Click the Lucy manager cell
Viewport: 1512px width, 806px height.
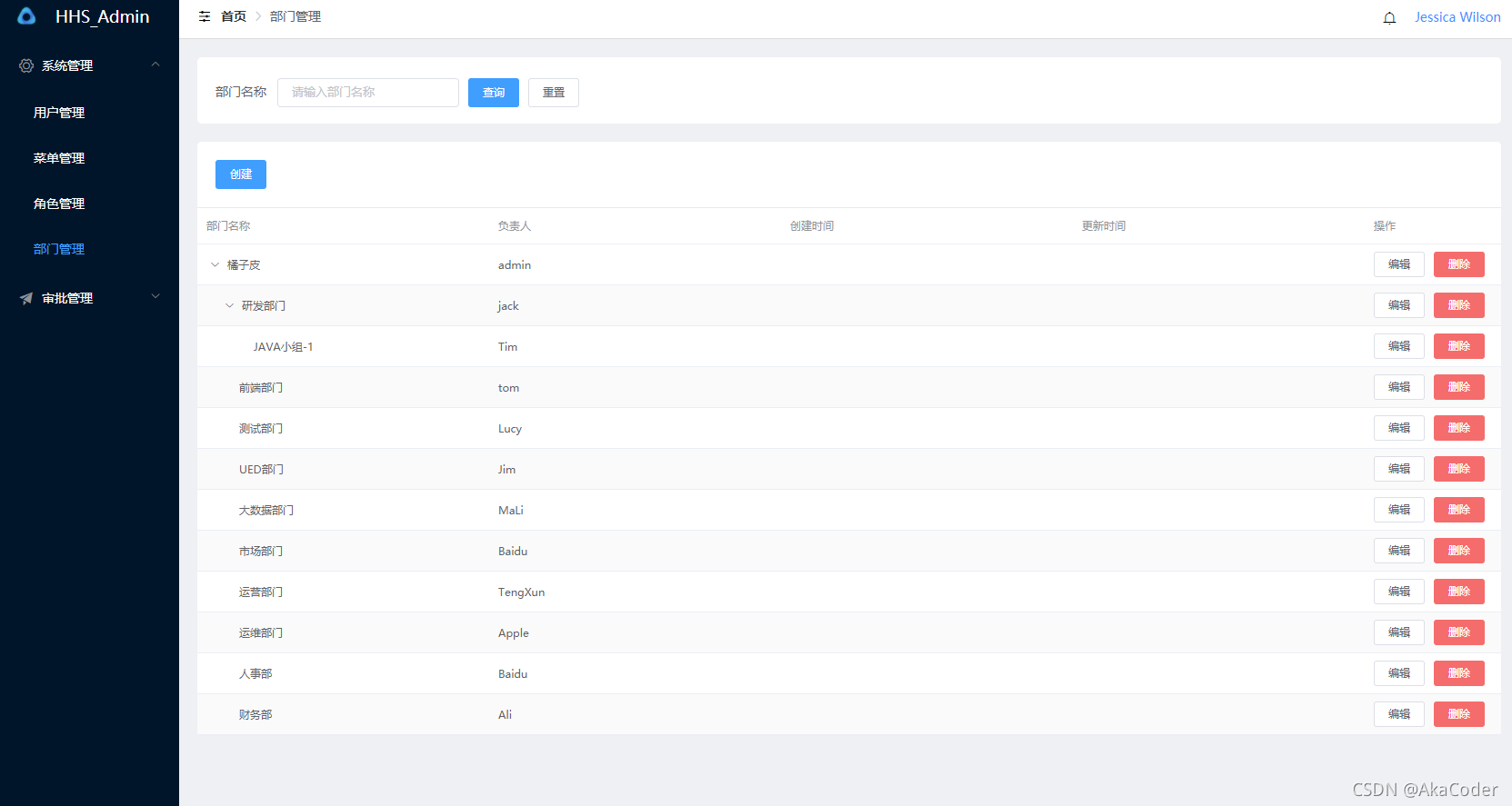(x=510, y=429)
